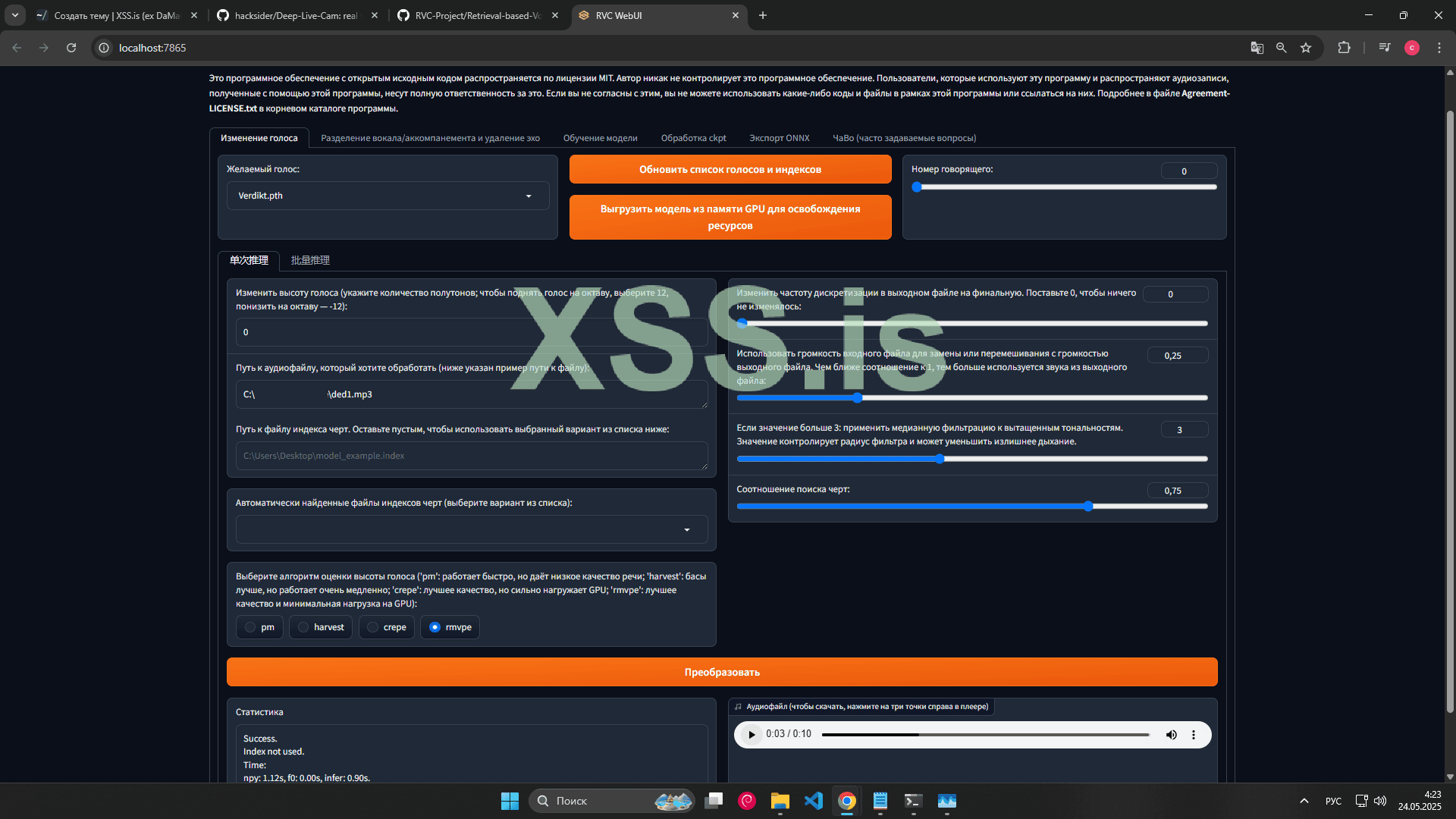
Task: Click the browser Translate page icon
Action: (1257, 48)
